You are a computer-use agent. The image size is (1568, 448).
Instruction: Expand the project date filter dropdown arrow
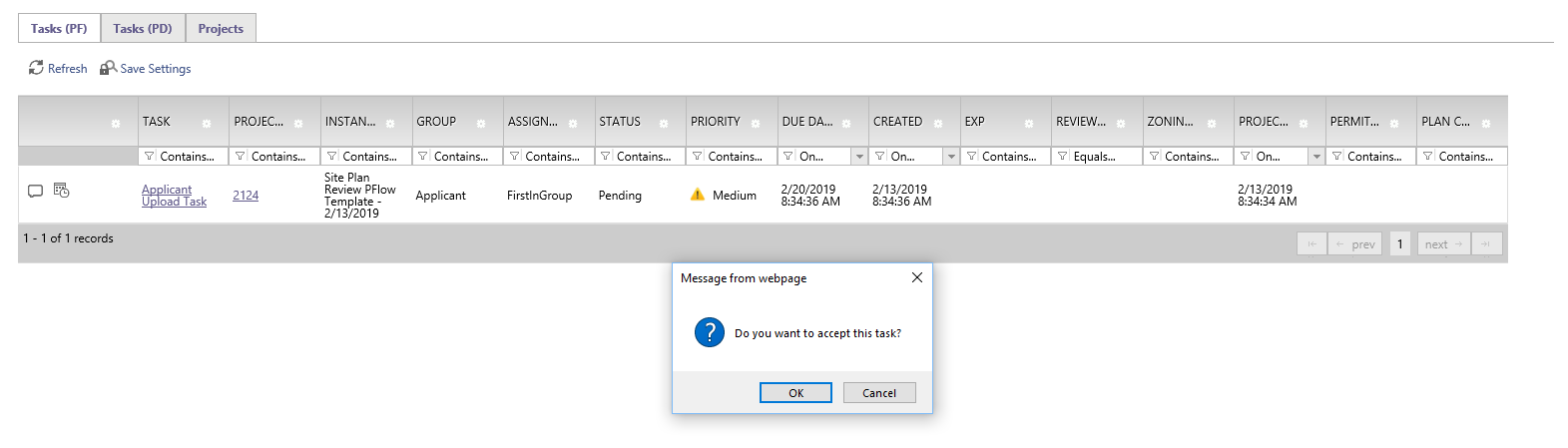click(x=1316, y=157)
